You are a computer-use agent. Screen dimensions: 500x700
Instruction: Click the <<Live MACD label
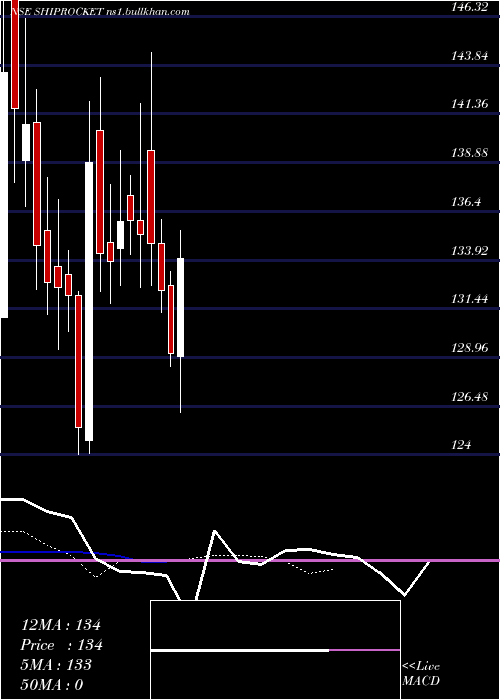tap(421, 674)
